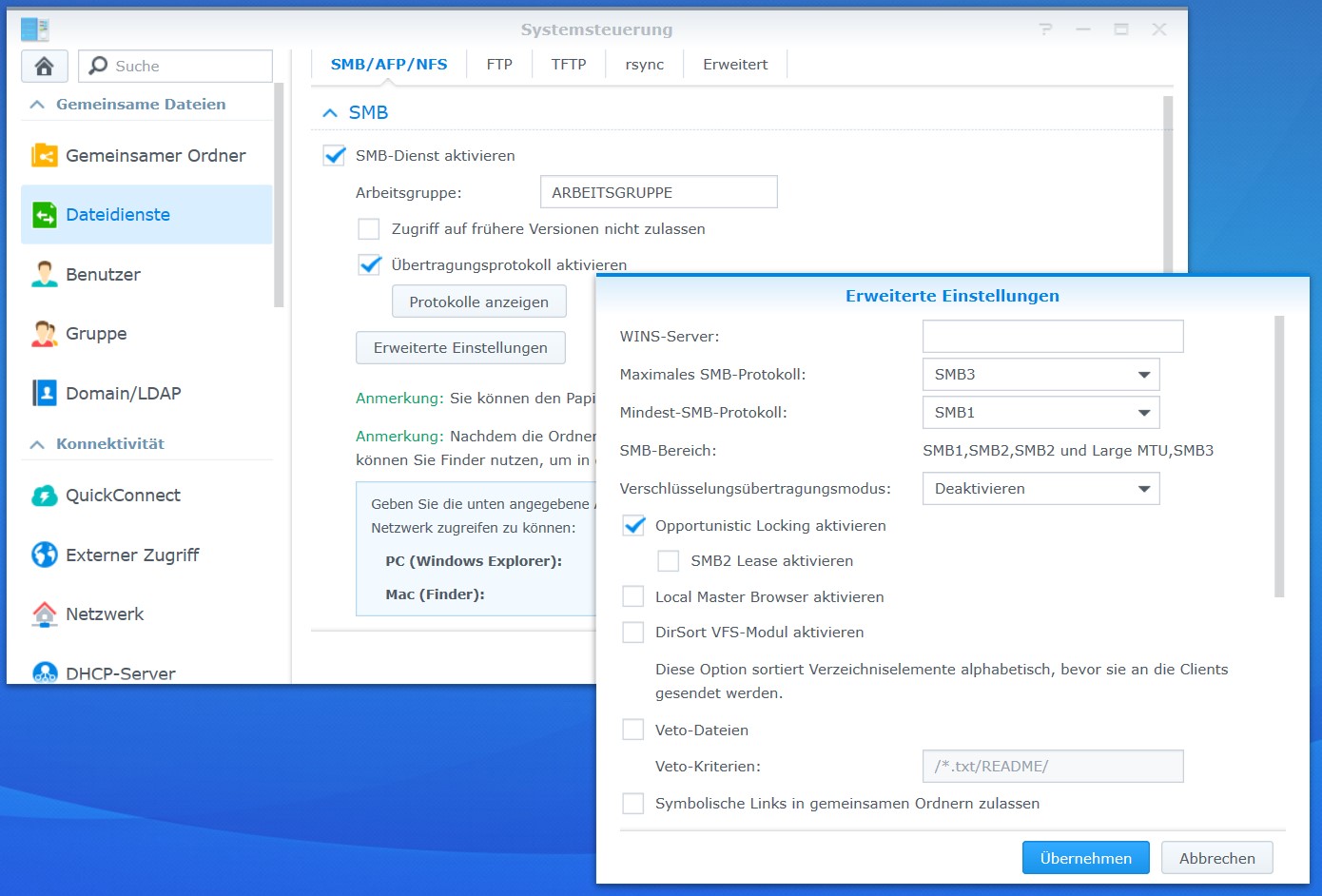
Task: Open Verschlüsselungsübertragungsmodus dropdown
Action: coord(1040,489)
